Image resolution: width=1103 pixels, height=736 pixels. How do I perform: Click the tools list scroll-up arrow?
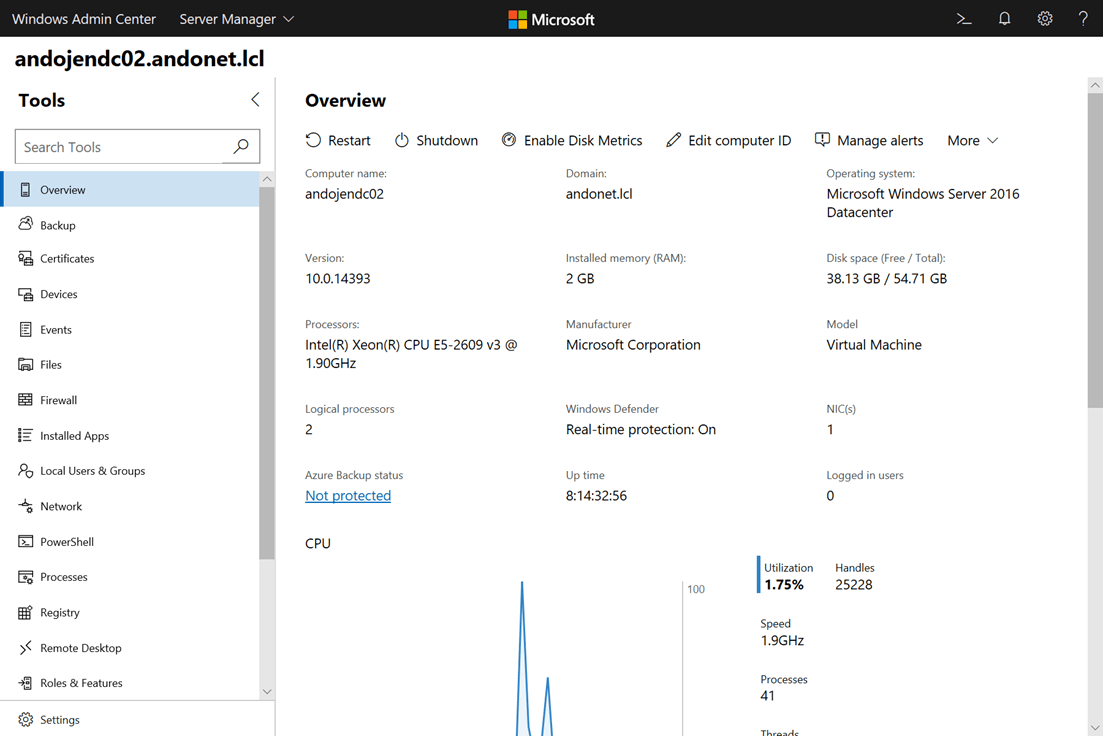[x=267, y=179]
